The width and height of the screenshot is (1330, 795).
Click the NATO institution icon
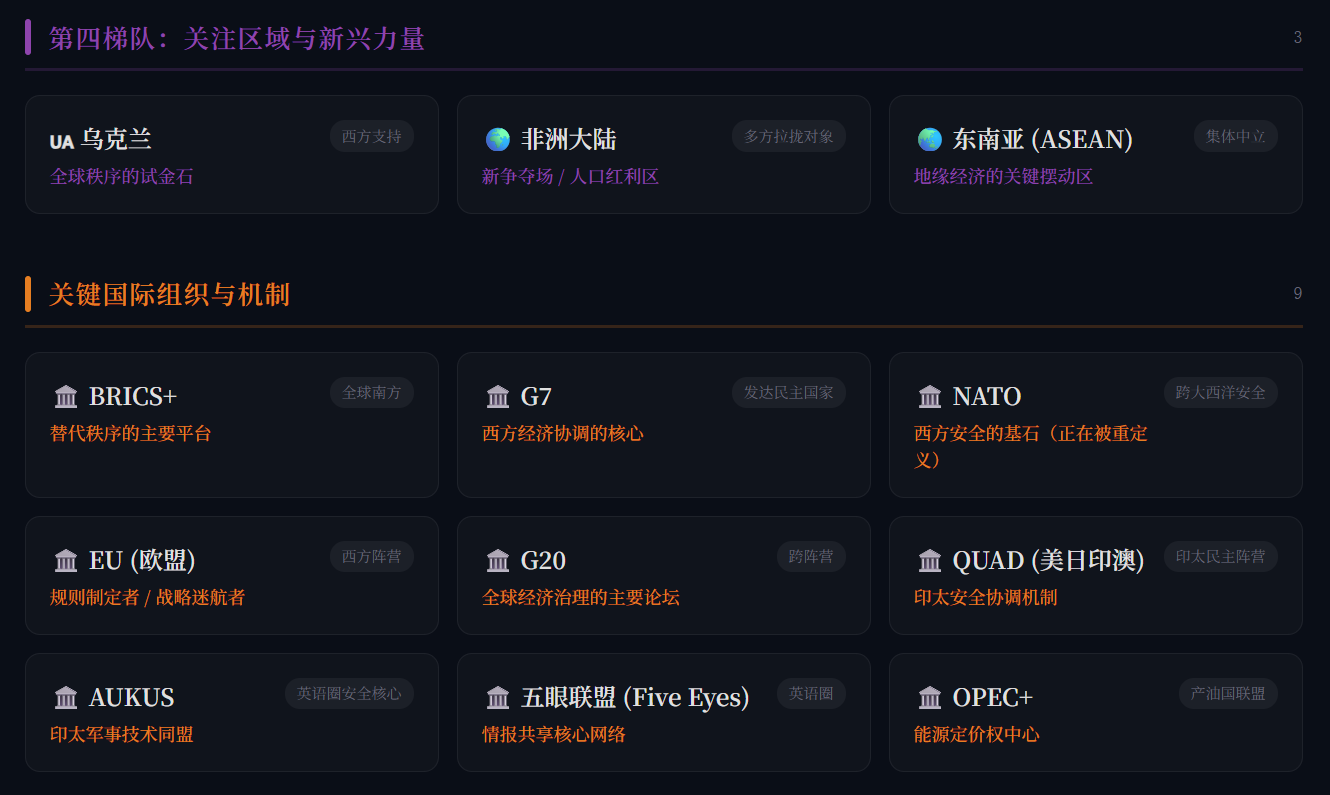coord(930,397)
